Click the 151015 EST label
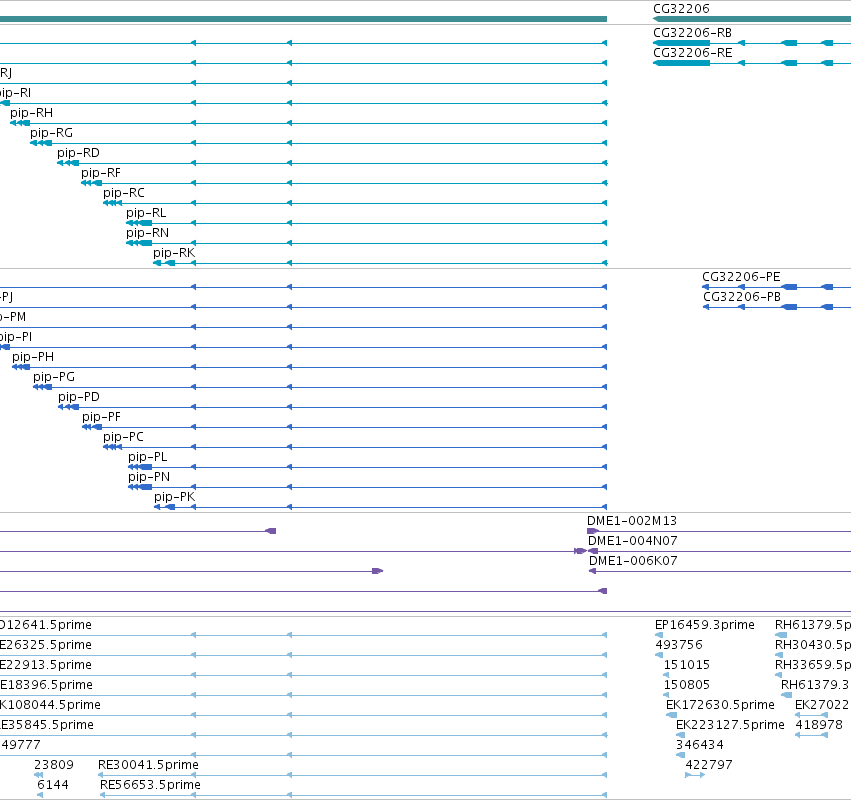Viewport: 851px width, 800px height. 687,665
